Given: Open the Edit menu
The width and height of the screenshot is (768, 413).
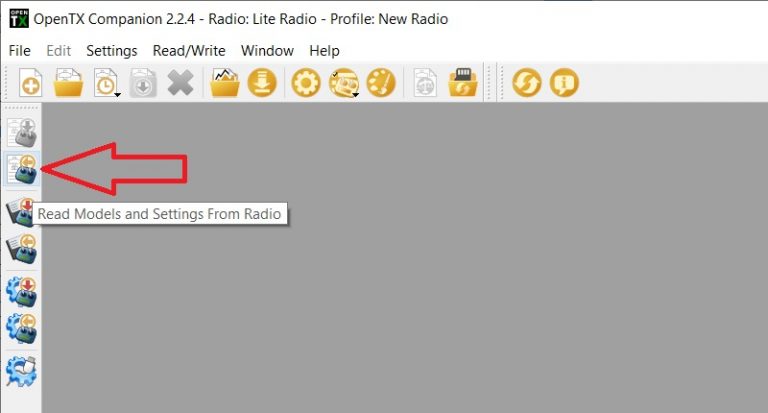Looking at the screenshot, I should [59, 50].
